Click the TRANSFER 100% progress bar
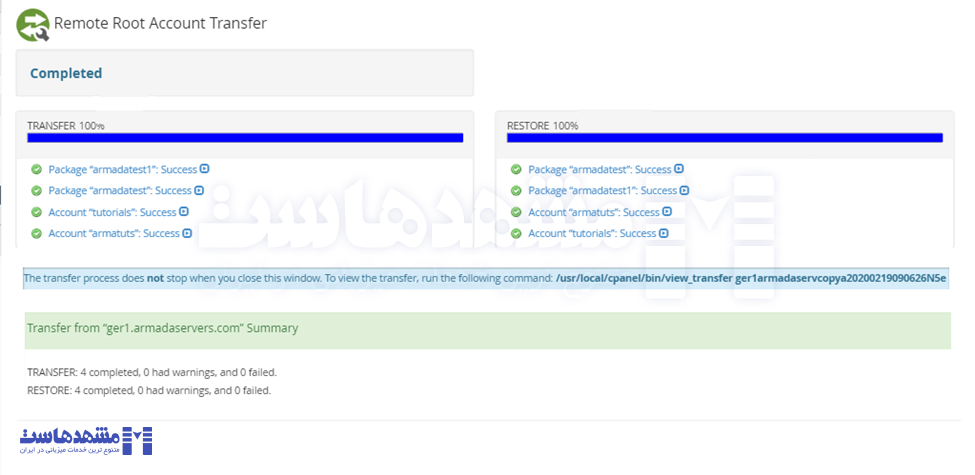This screenshot has height=475, width=975. 245,138
